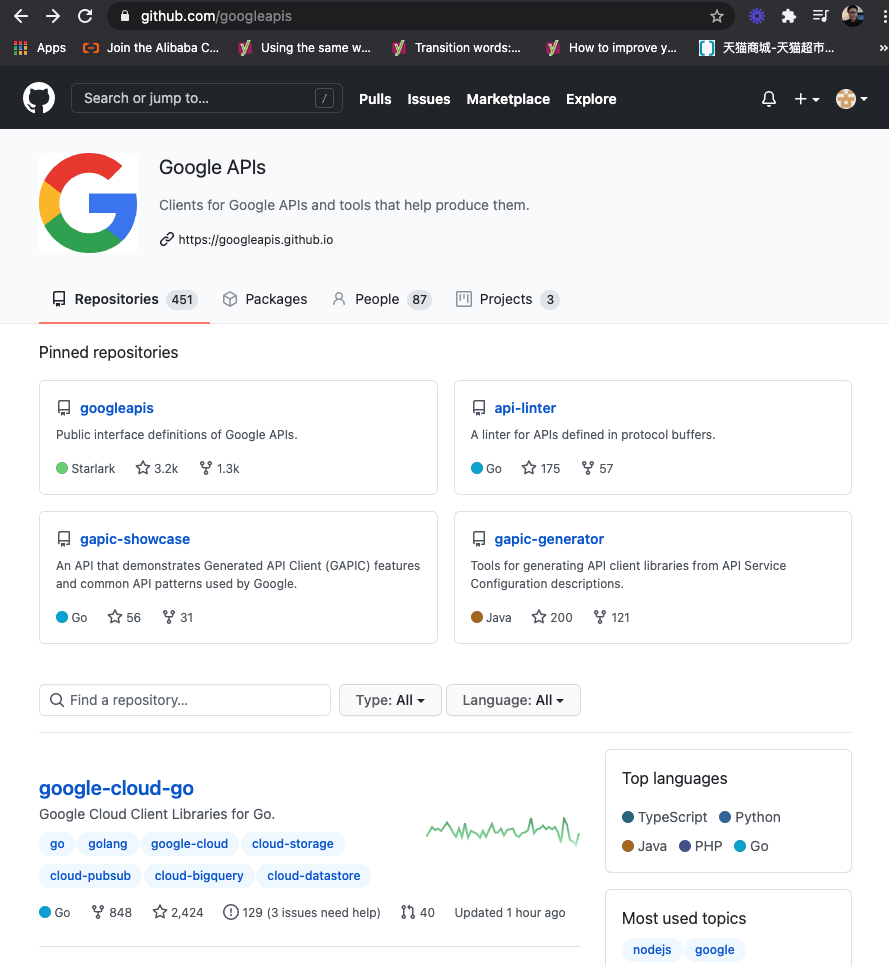
Task: Open Marketplace in GitHub header
Action: [508, 99]
